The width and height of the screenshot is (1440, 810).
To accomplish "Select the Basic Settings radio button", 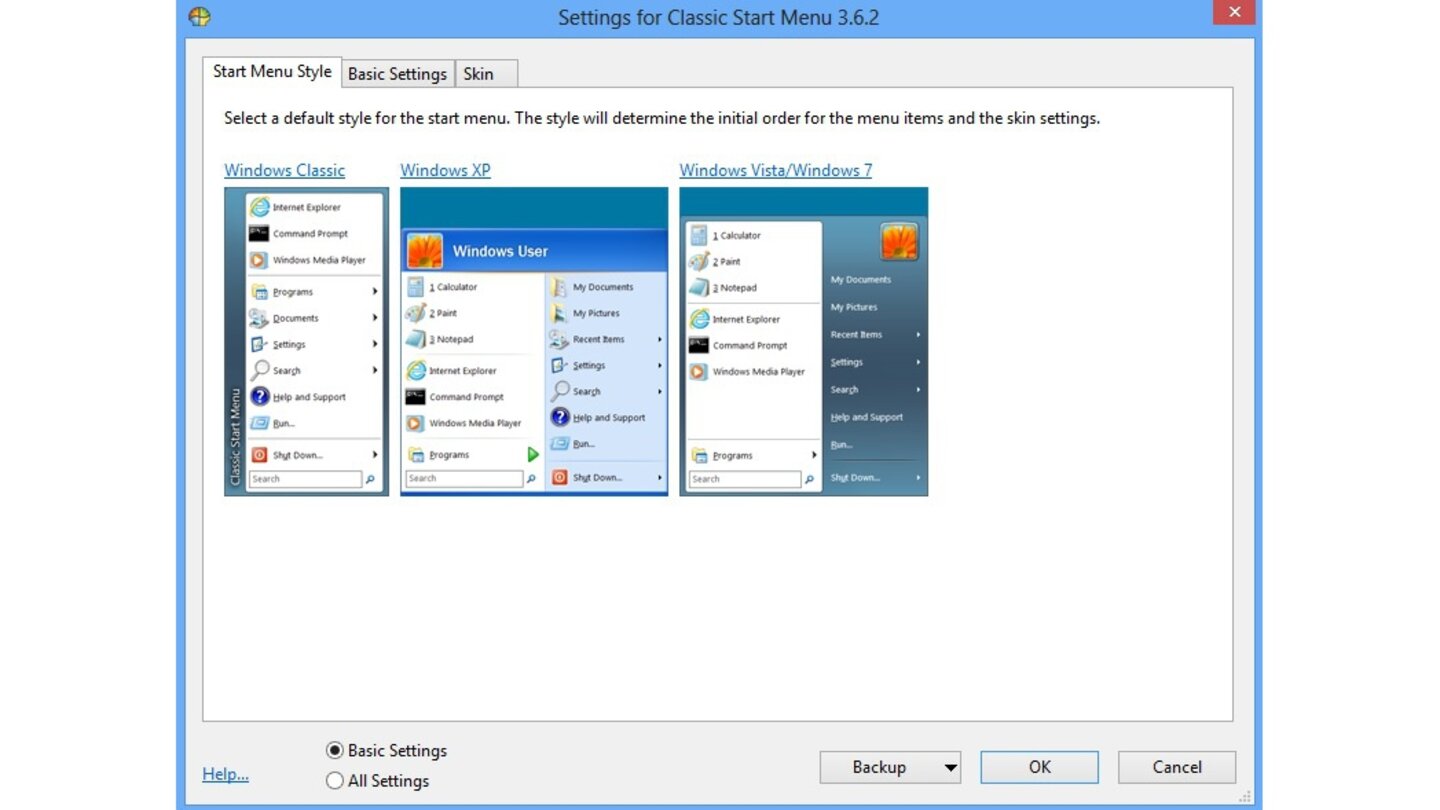I will 335,750.
